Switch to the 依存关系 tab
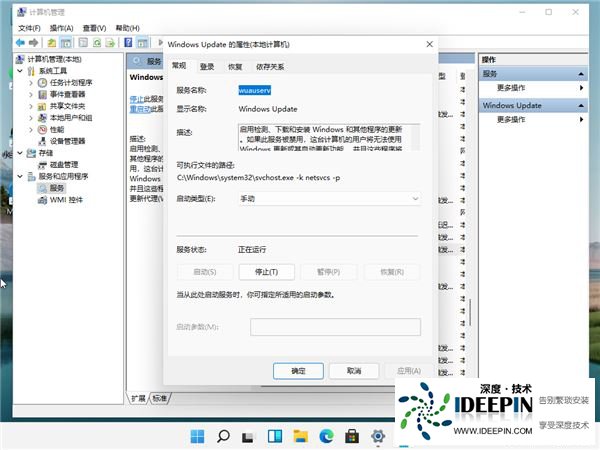Image resolution: width=600 pixels, height=450 pixels. [270, 67]
